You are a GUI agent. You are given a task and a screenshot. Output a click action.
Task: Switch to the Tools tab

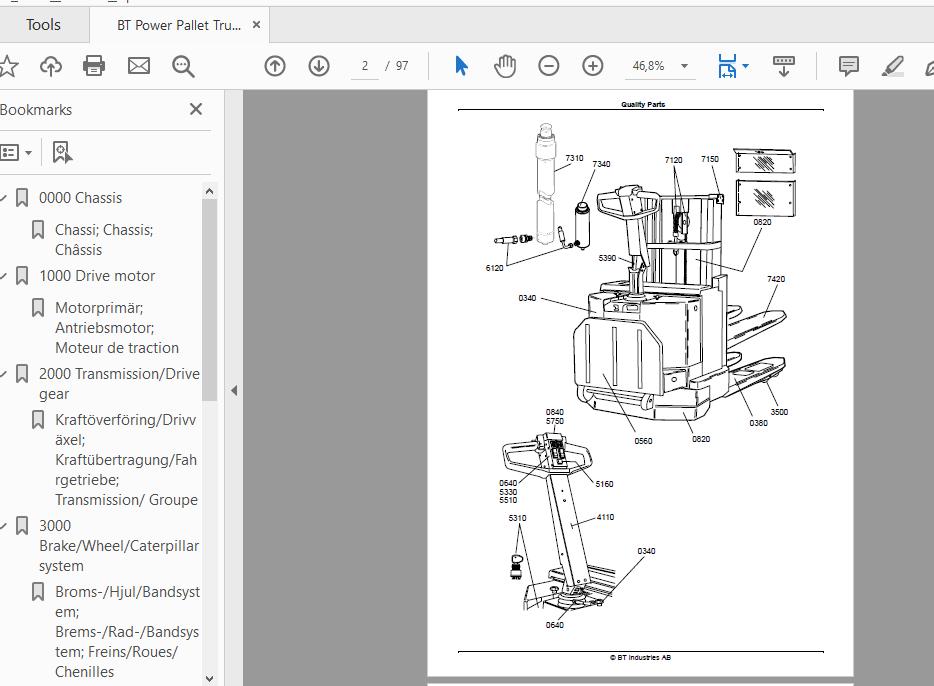(43, 25)
